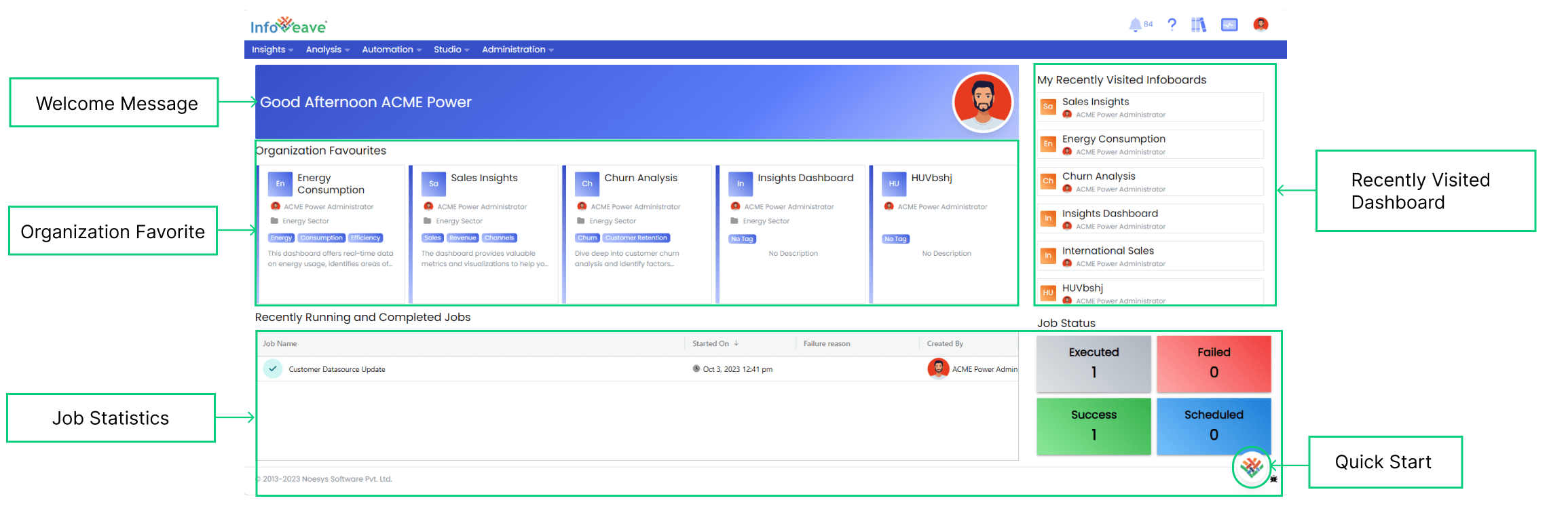This screenshot has width=1568, height=511.
Task: Click creator avatar in Customer Datasource Update row
Action: pos(938,368)
